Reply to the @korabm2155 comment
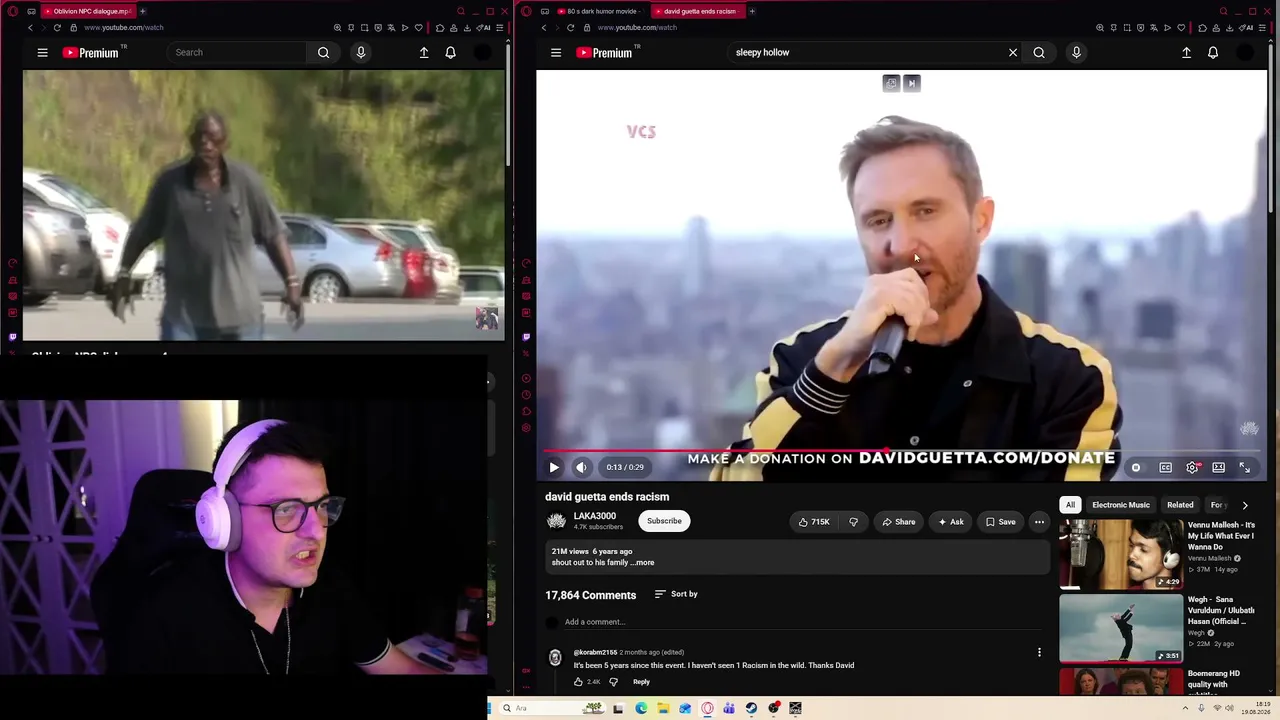 tap(641, 682)
